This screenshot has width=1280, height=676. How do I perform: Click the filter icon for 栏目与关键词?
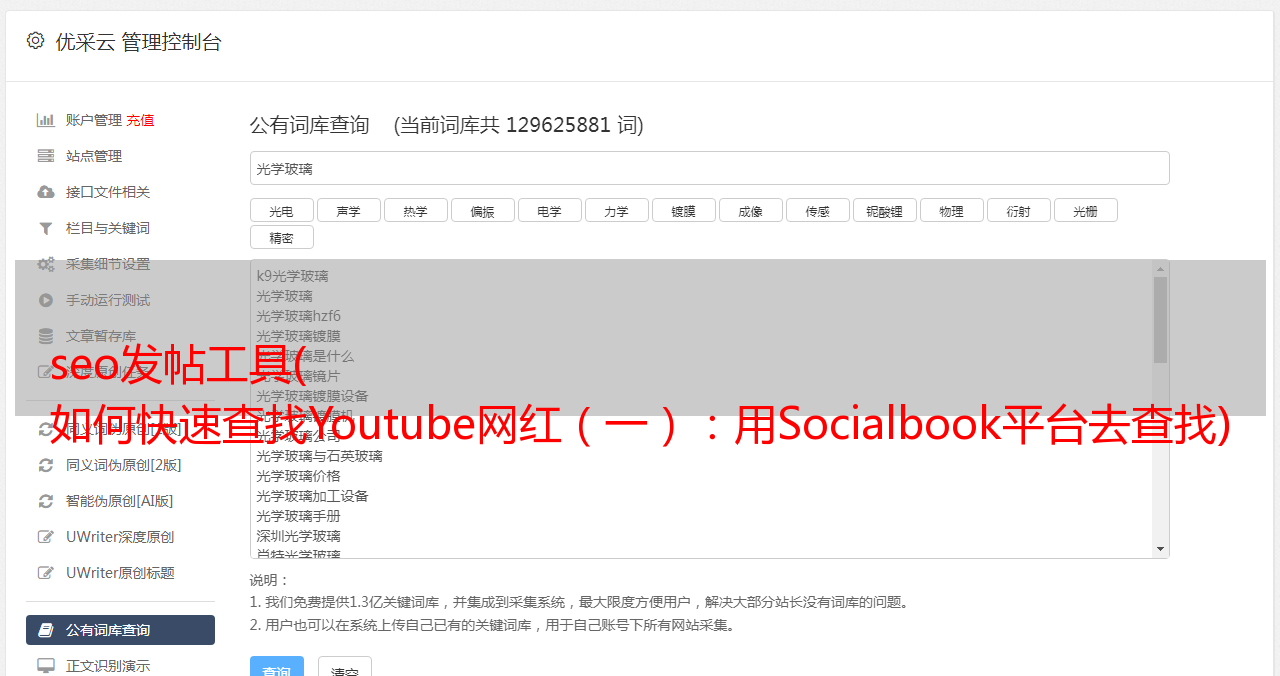click(46, 228)
